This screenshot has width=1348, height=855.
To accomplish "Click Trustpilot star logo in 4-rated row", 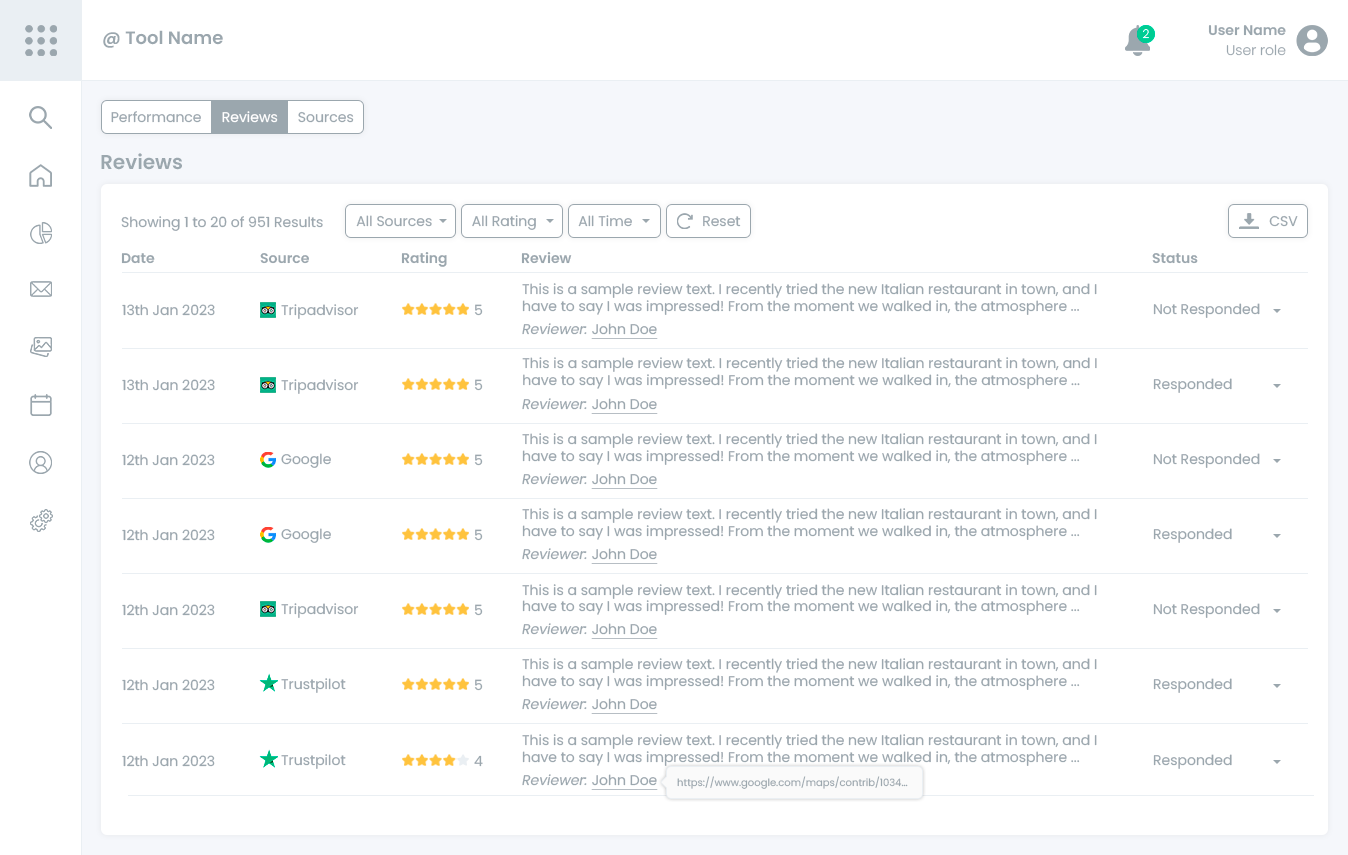I will pos(268,760).
